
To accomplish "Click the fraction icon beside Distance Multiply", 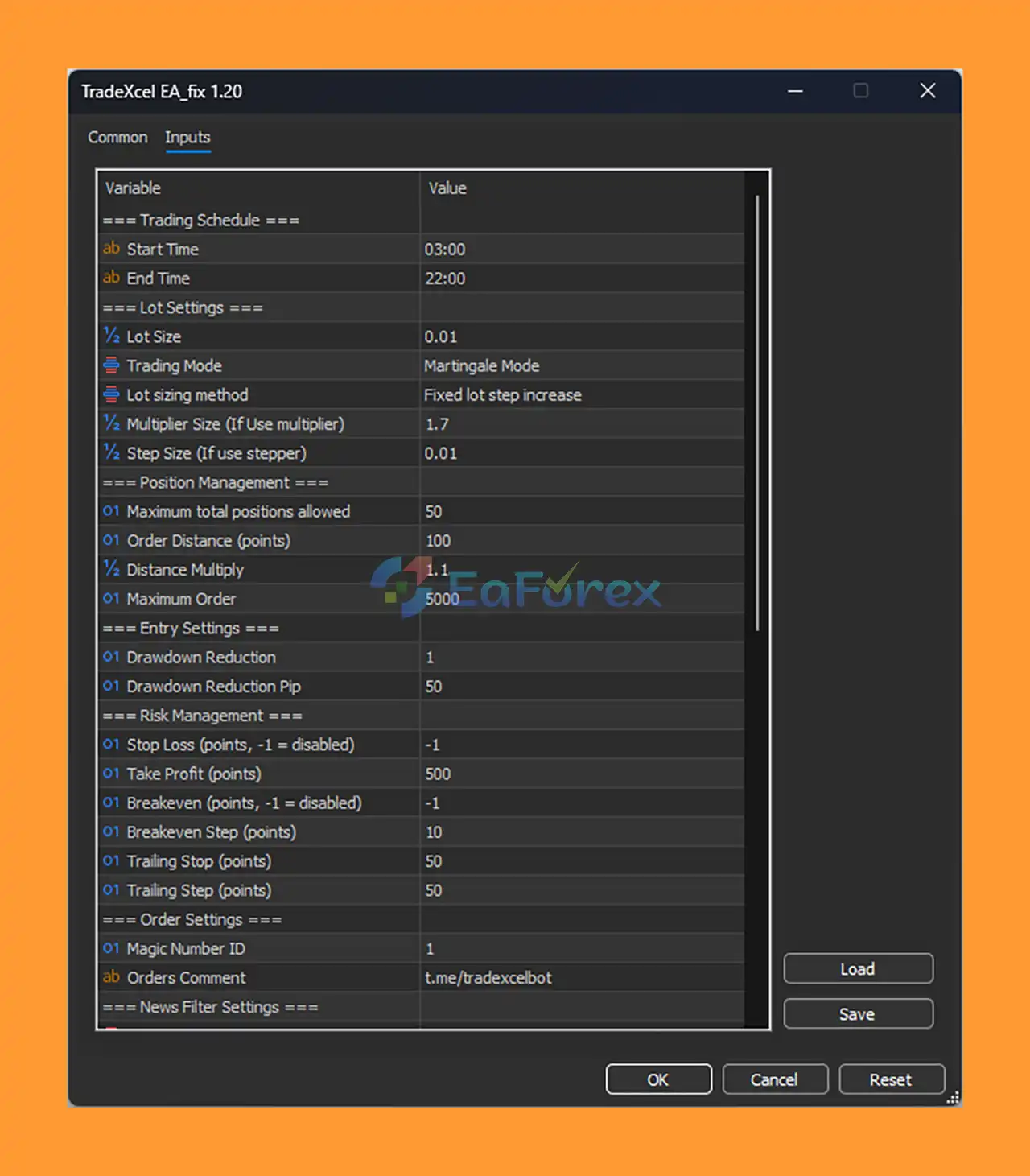I will pos(111,569).
